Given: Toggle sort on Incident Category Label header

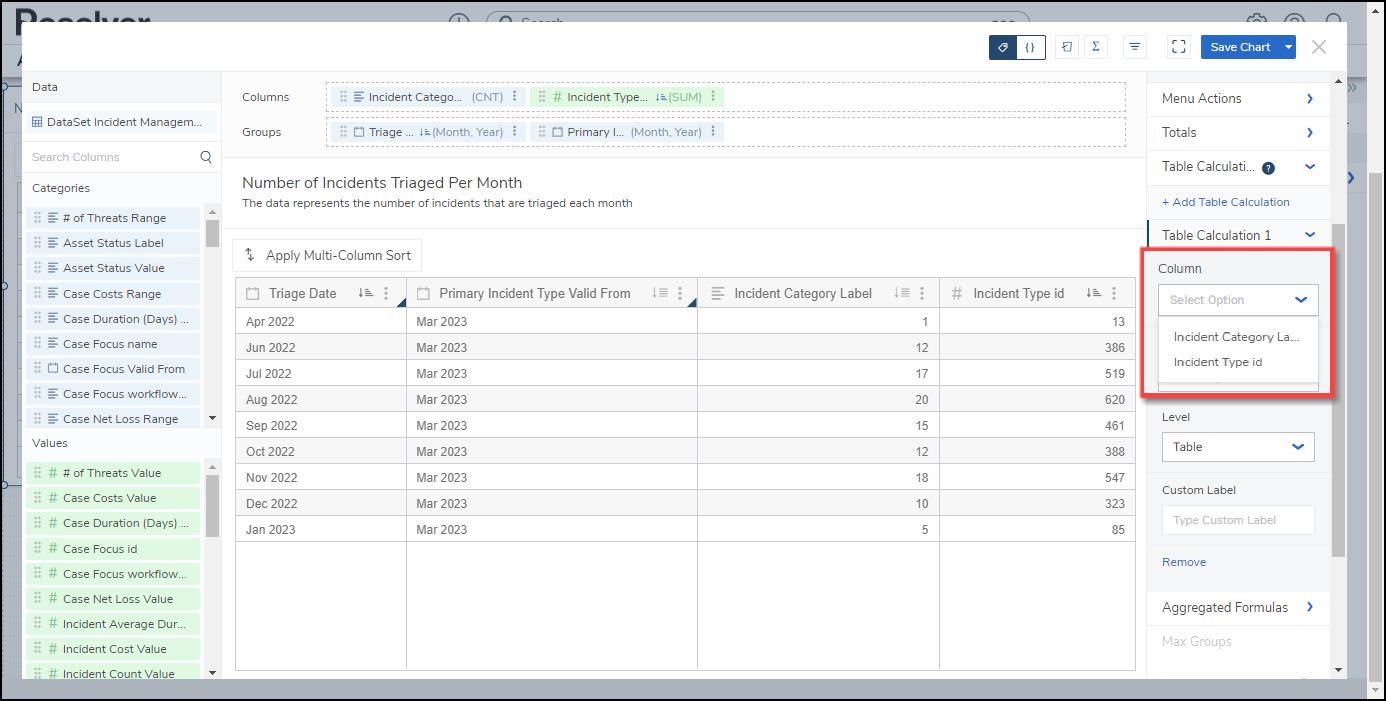Looking at the screenshot, I should click(x=902, y=294).
